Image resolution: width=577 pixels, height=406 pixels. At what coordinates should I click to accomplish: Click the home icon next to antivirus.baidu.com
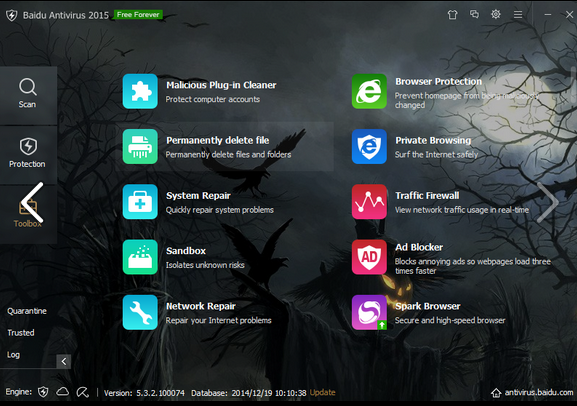(496, 393)
